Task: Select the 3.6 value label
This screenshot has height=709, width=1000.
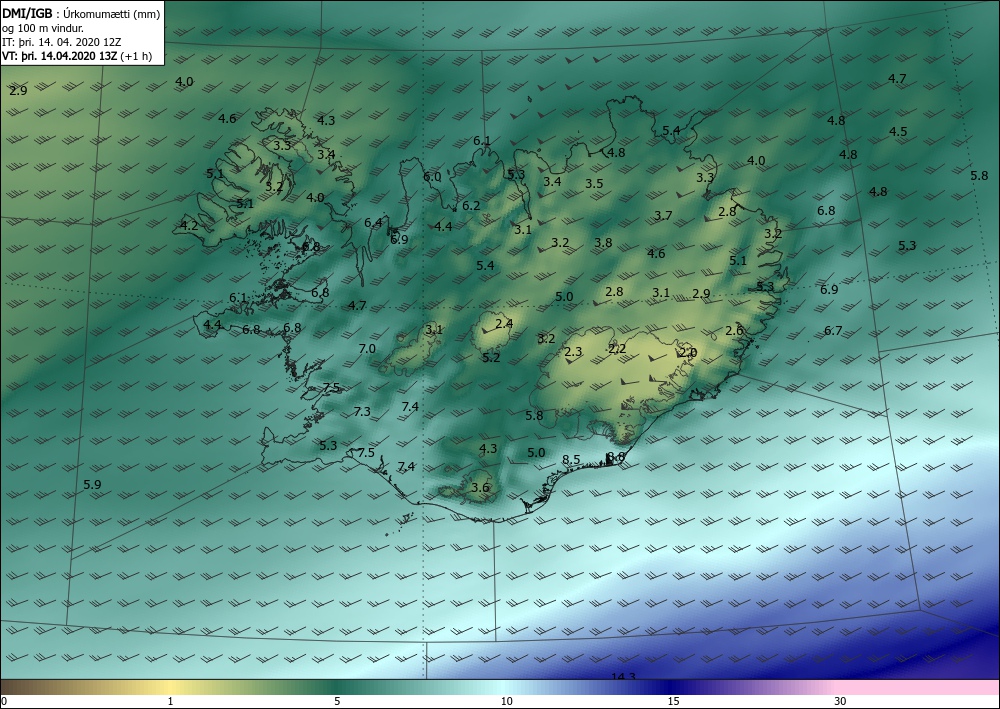Action: tap(480, 488)
